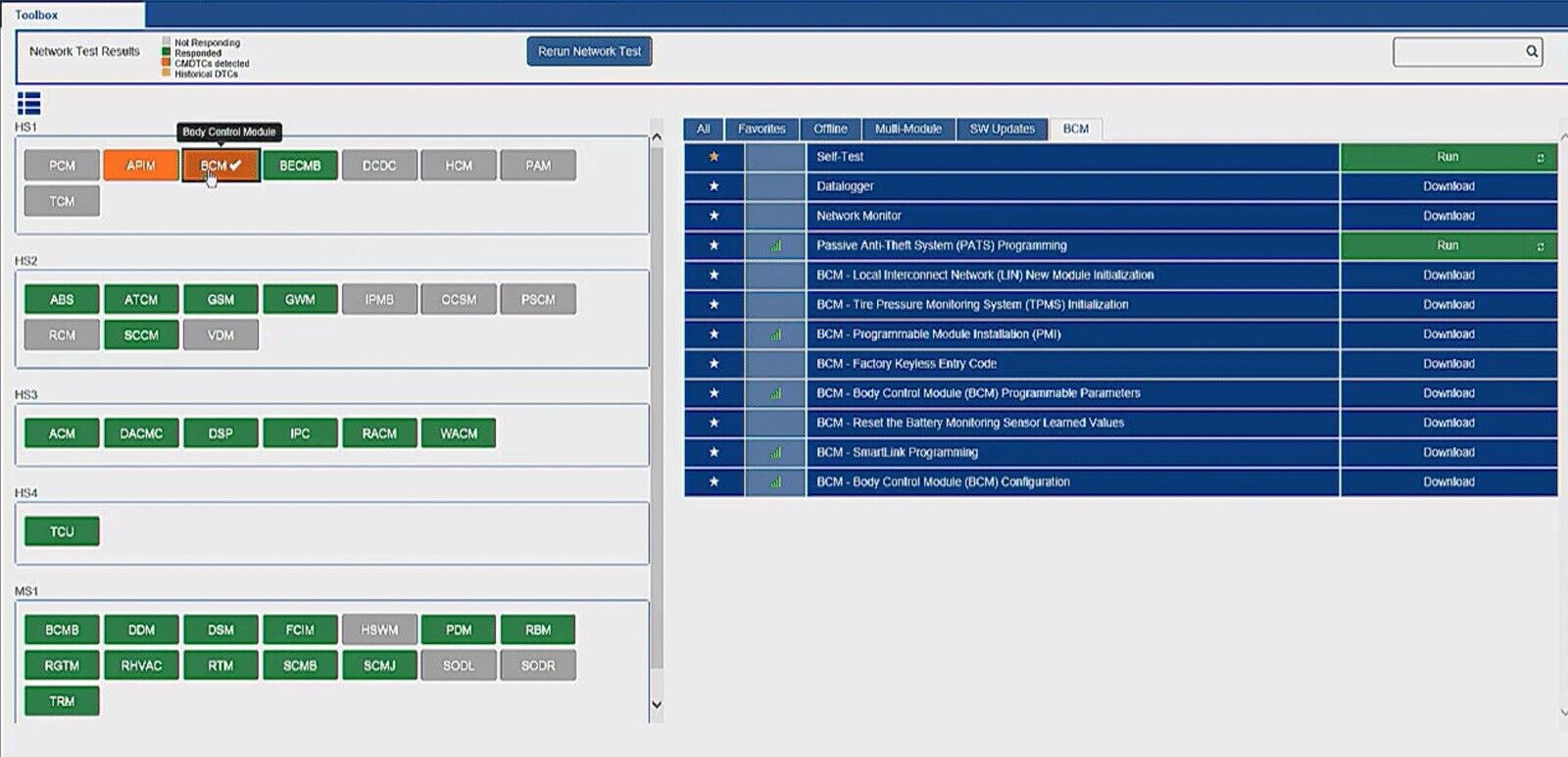Click signal icon beside BCM Configuration row
This screenshot has height=757, width=1568.
pos(775,482)
